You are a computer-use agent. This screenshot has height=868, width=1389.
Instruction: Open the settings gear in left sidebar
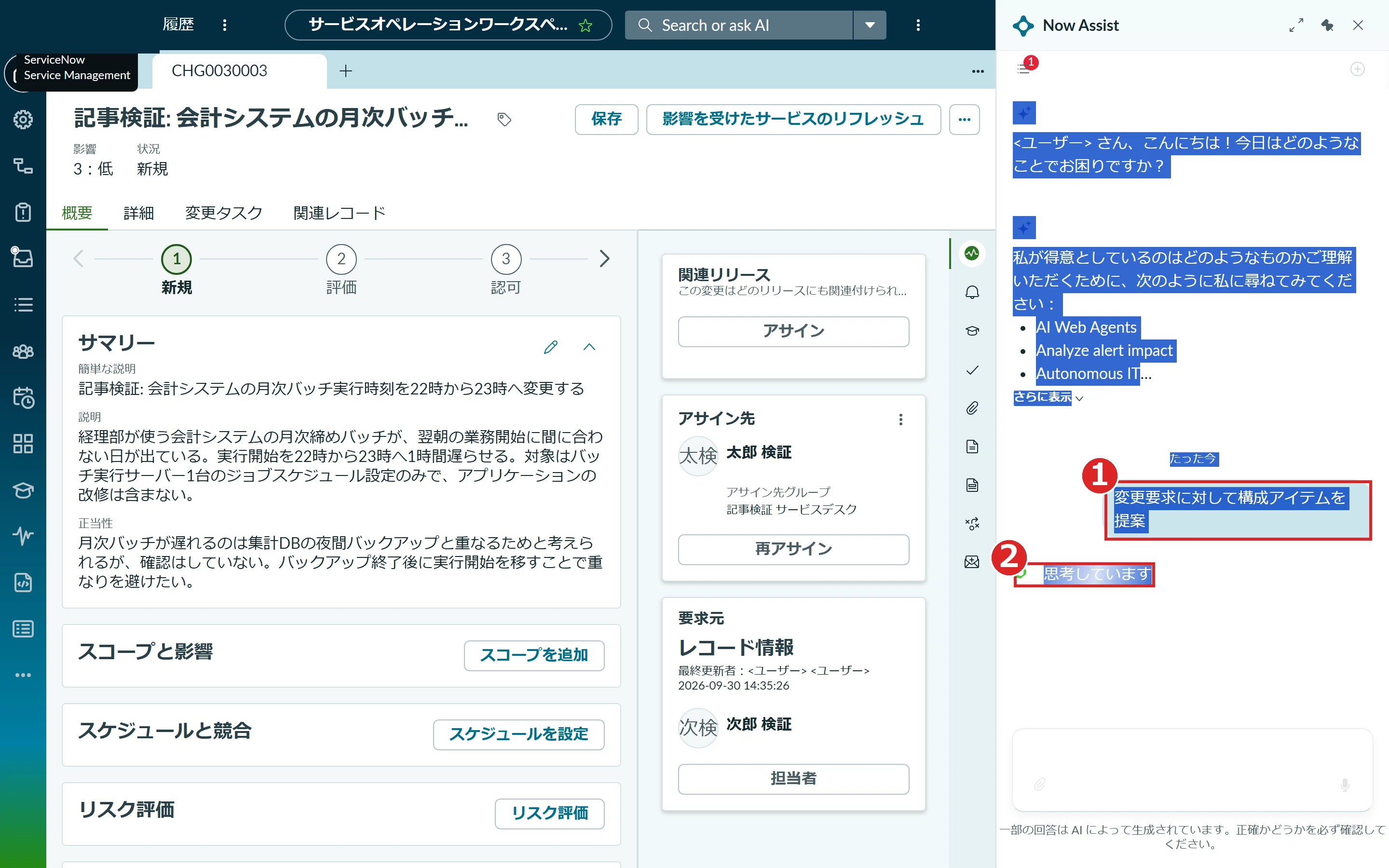[23, 120]
